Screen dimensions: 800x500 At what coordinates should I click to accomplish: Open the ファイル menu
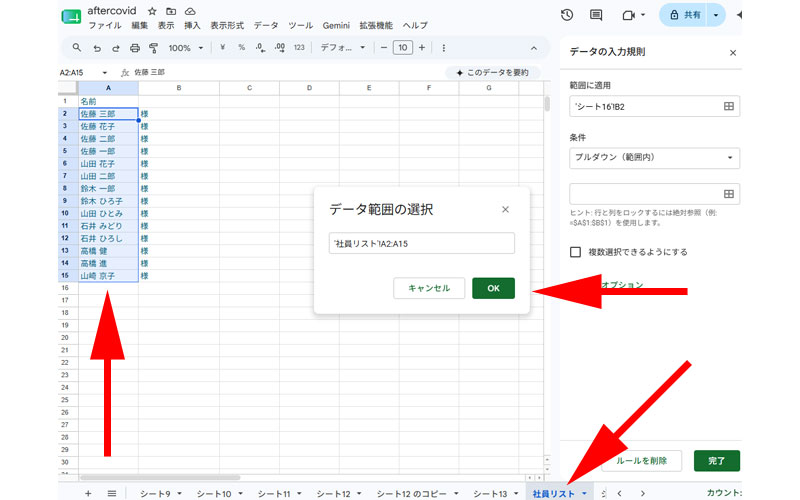coord(105,25)
